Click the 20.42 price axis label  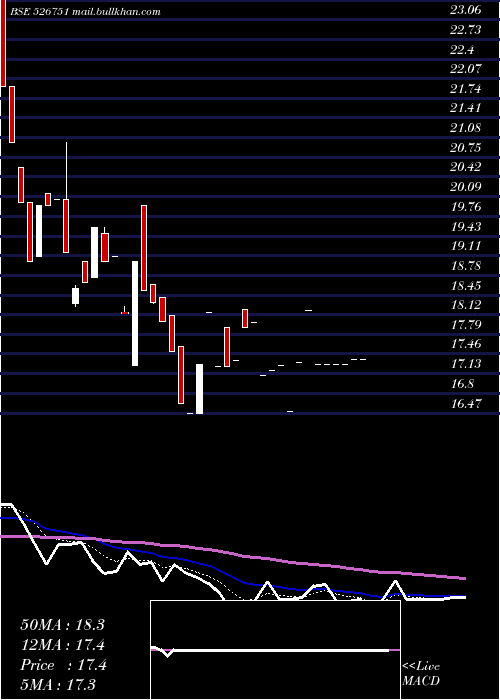coord(466,167)
